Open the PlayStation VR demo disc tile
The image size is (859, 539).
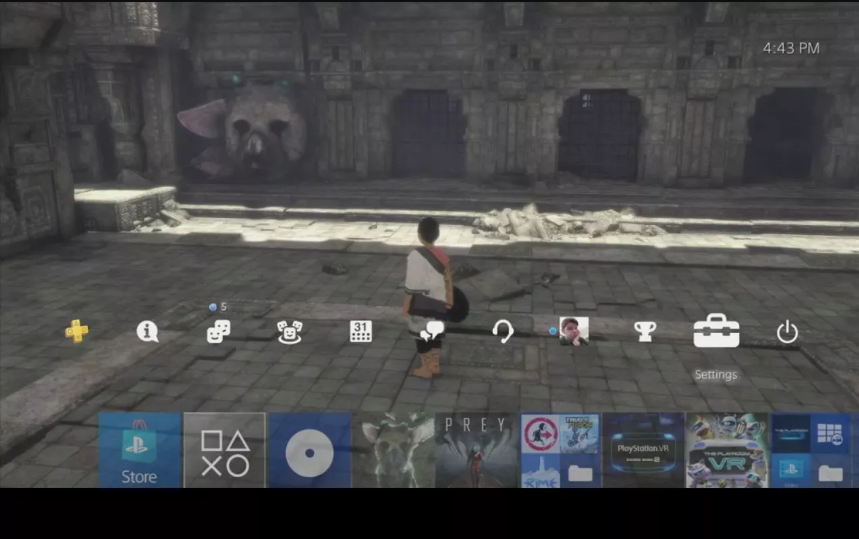point(644,450)
